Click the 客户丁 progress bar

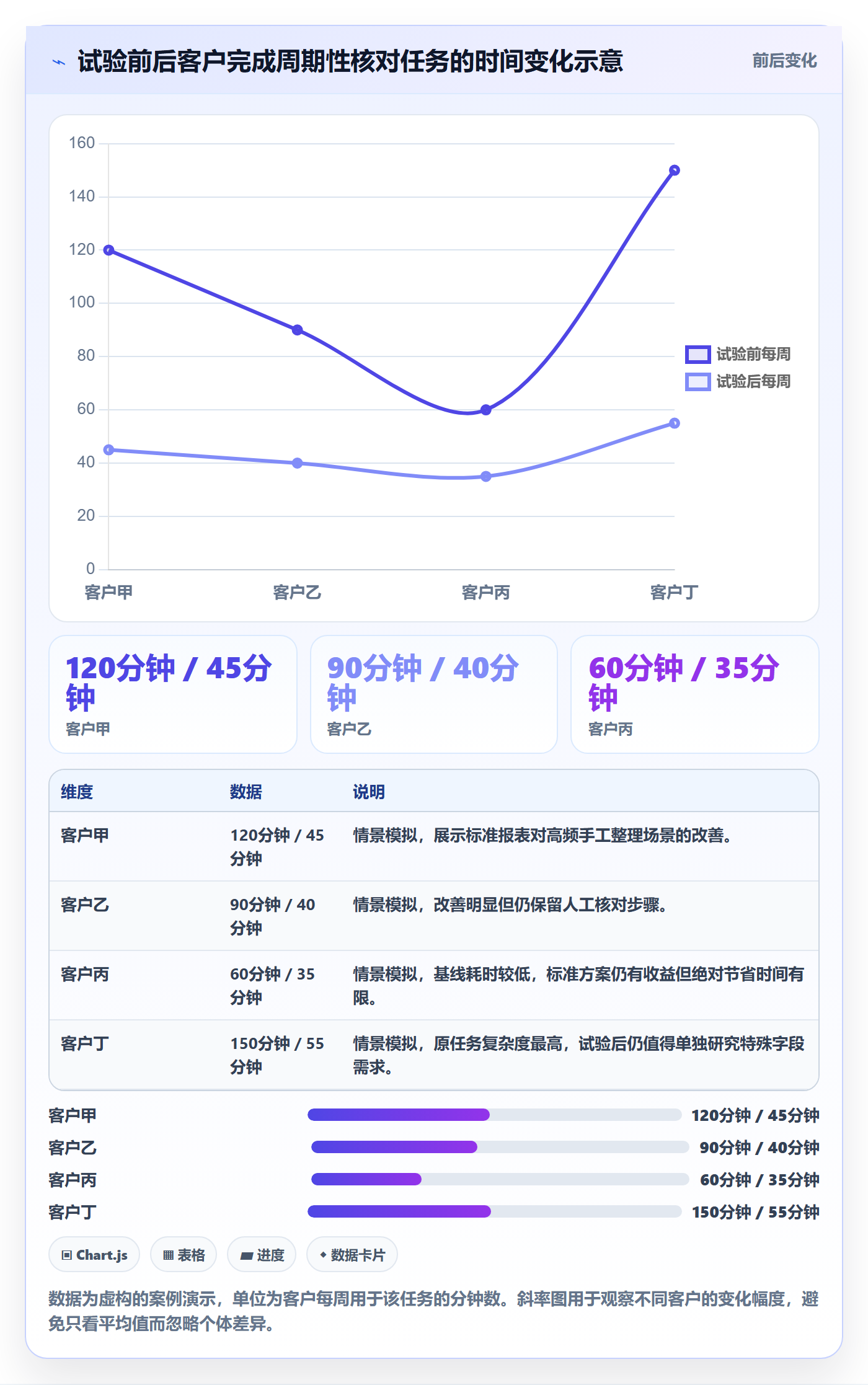point(495,1211)
